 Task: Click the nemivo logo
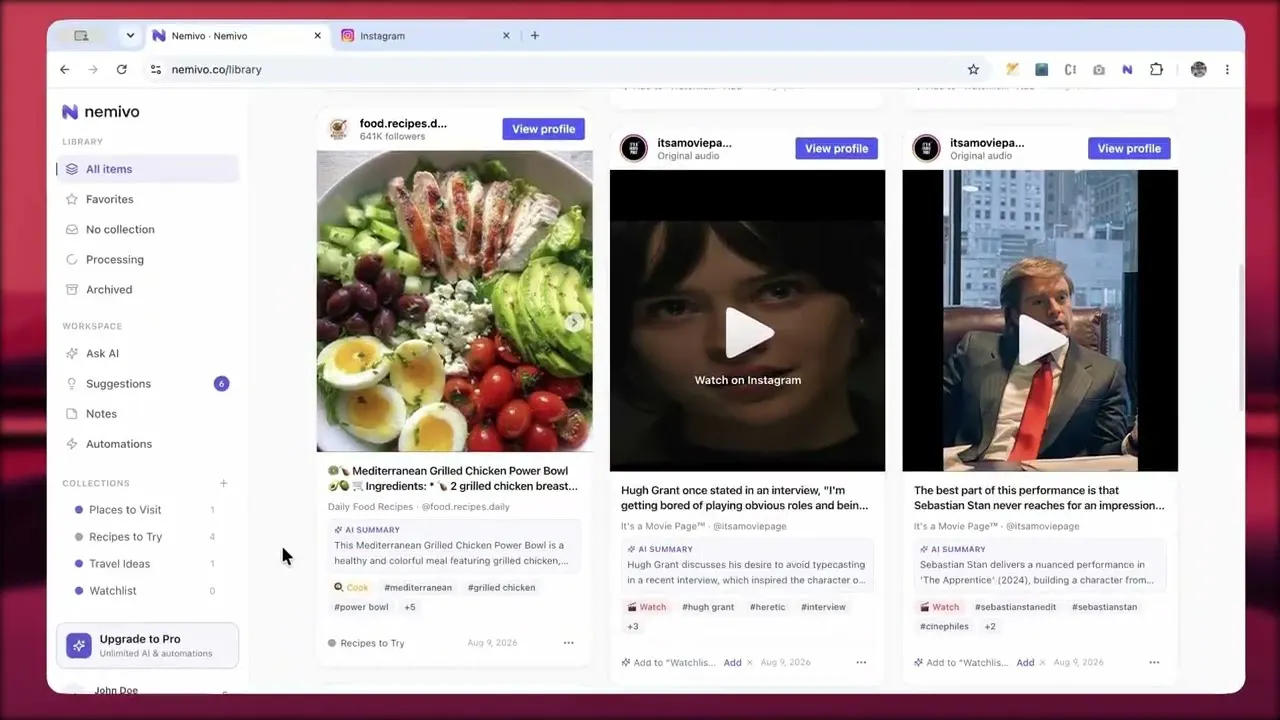click(101, 112)
